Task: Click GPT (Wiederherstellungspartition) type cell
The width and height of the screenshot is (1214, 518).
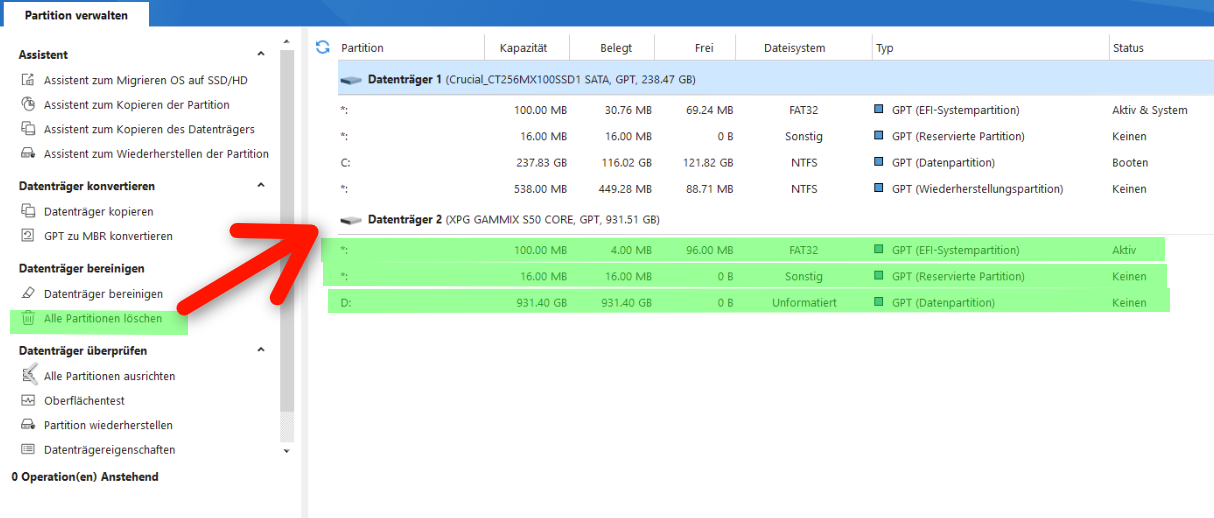Action: pos(977,188)
